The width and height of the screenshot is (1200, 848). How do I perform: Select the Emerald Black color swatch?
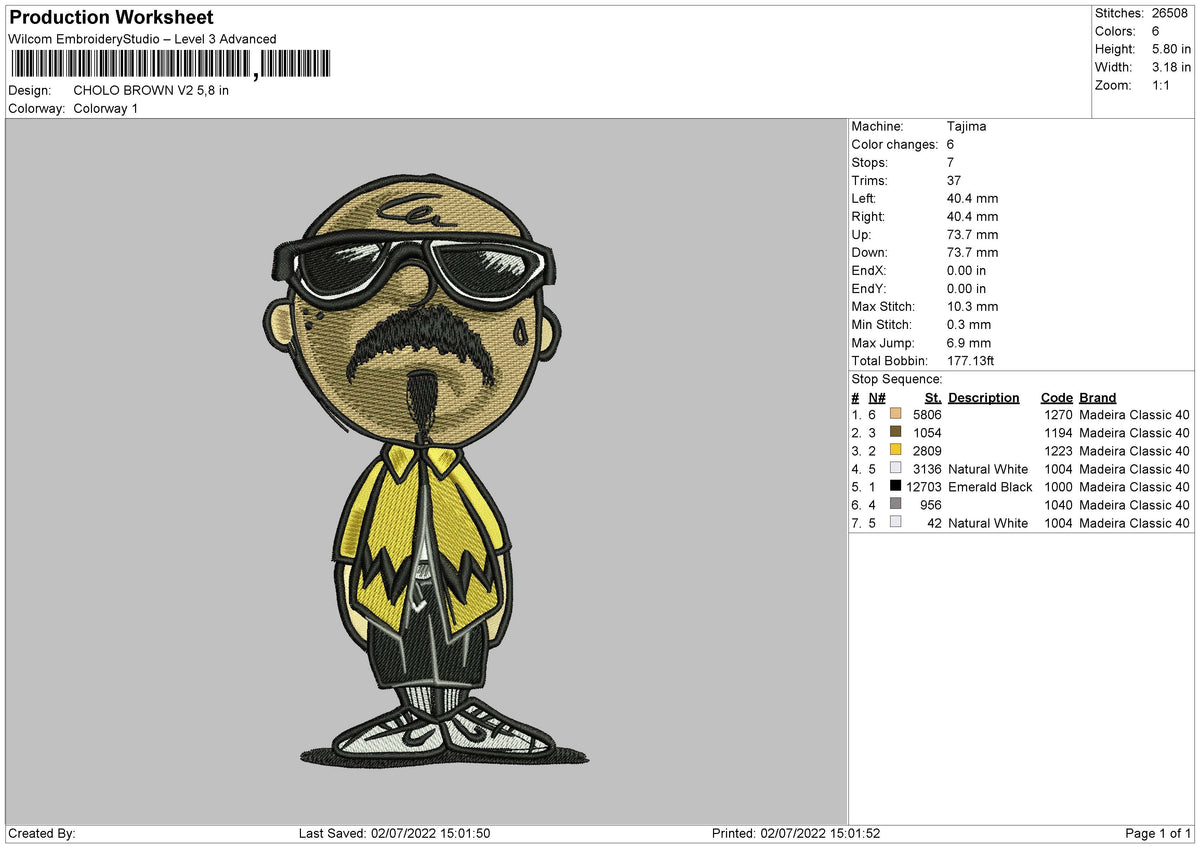pyautogui.click(x=896, y=487)
